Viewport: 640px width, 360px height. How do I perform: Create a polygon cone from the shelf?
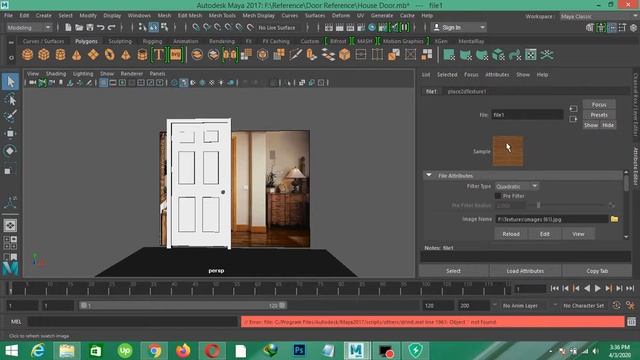(76, 55)
